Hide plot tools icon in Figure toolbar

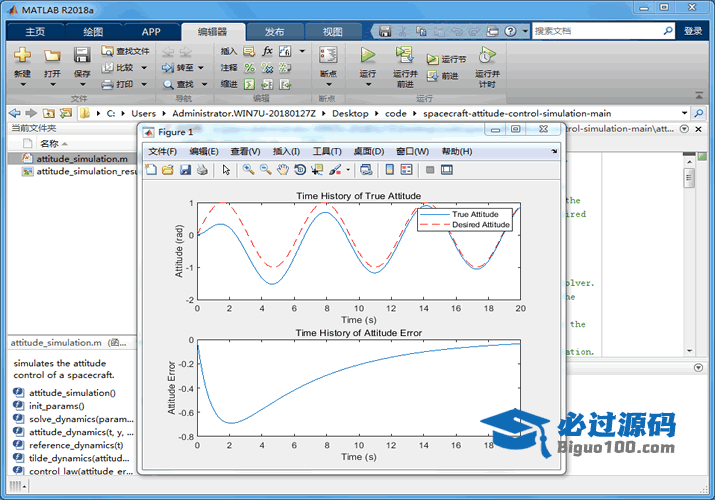[x=430, y=170]
